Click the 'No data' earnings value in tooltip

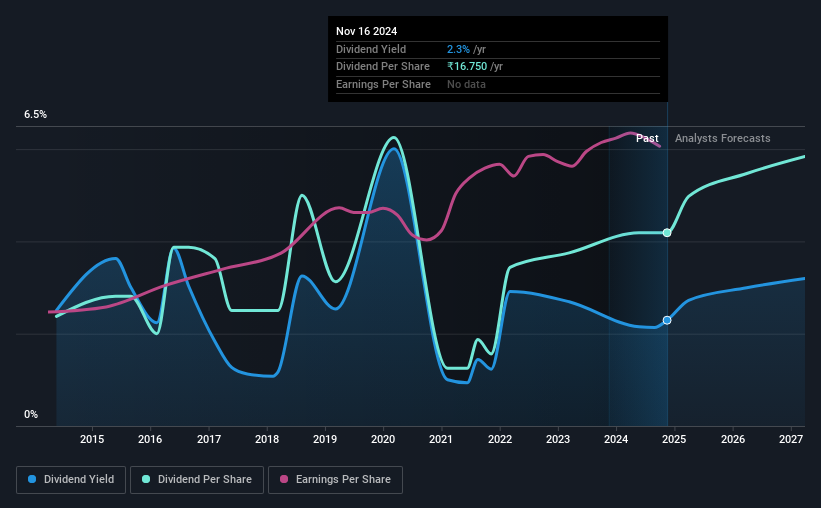coord(466,84)
